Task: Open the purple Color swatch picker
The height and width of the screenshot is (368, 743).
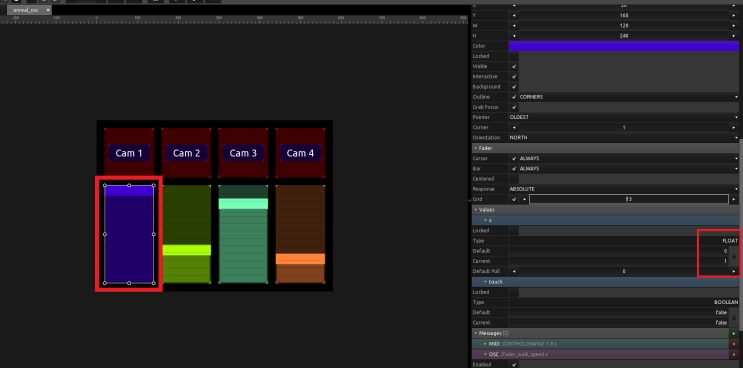Action: point(624,46)
